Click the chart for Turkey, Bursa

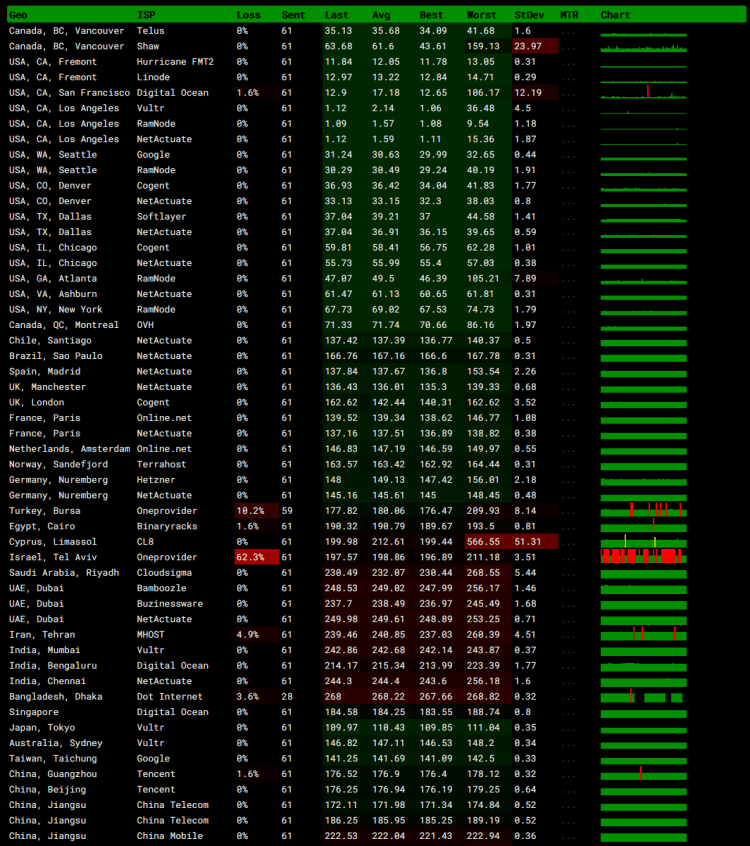pos(643,510)
